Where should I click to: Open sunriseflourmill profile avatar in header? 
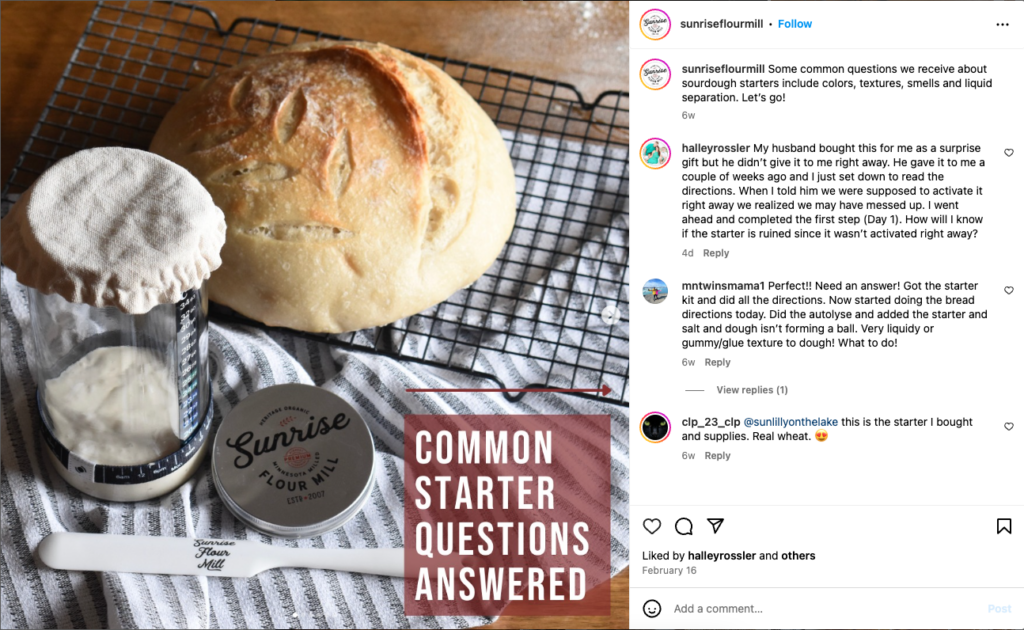[655, 24]
